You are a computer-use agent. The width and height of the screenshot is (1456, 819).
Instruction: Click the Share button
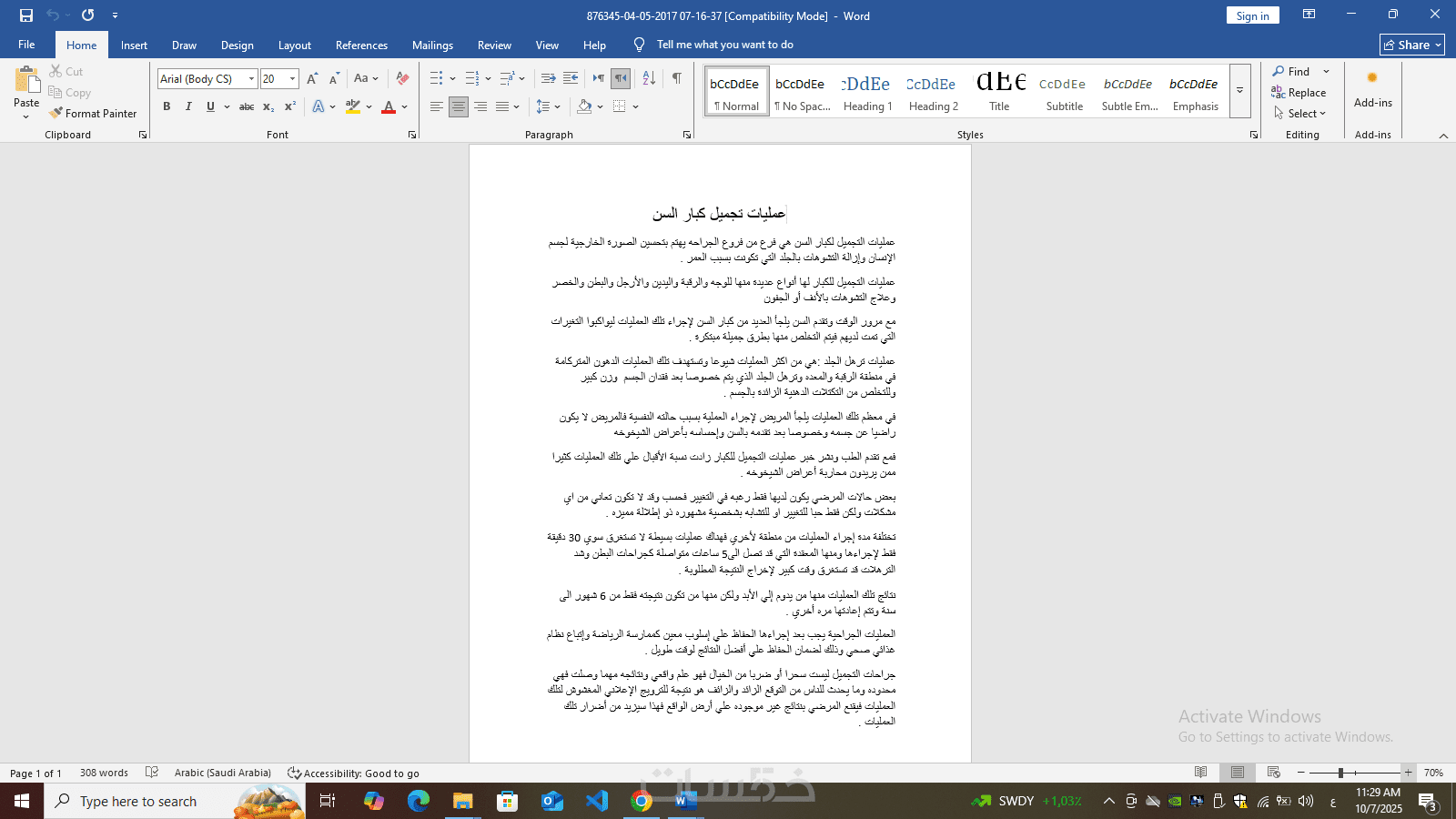click(x=1411, y=45)
